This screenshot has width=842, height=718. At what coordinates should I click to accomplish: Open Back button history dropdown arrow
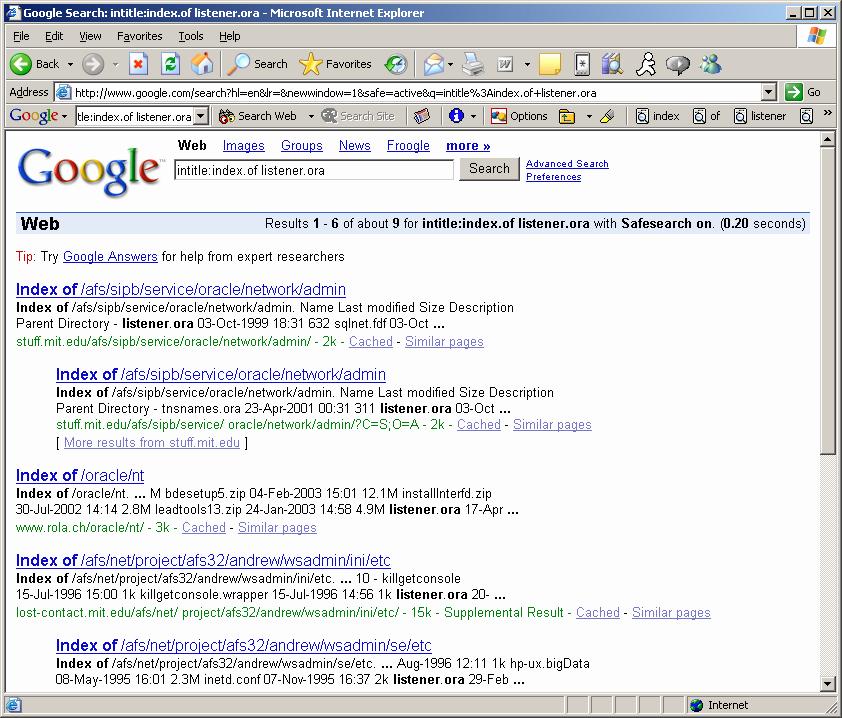[70, 64]
